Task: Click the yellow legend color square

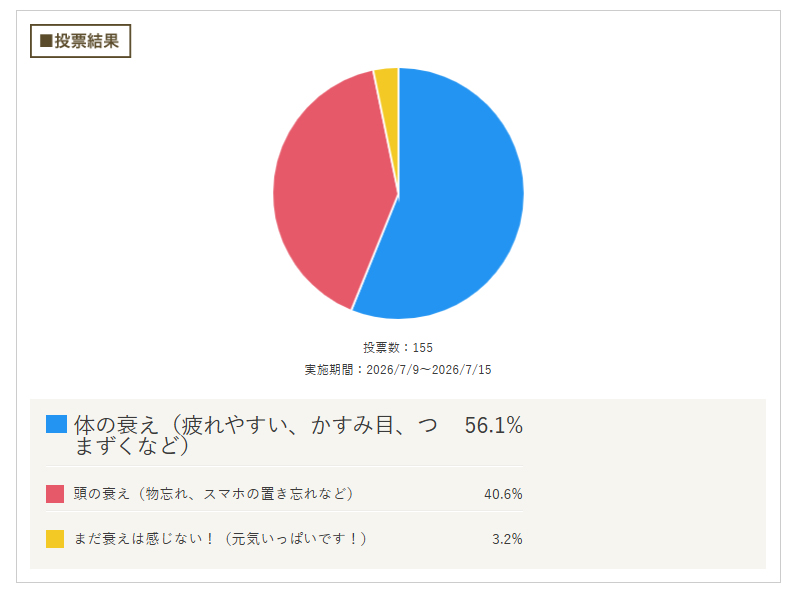Action: [x=55, y=539]
